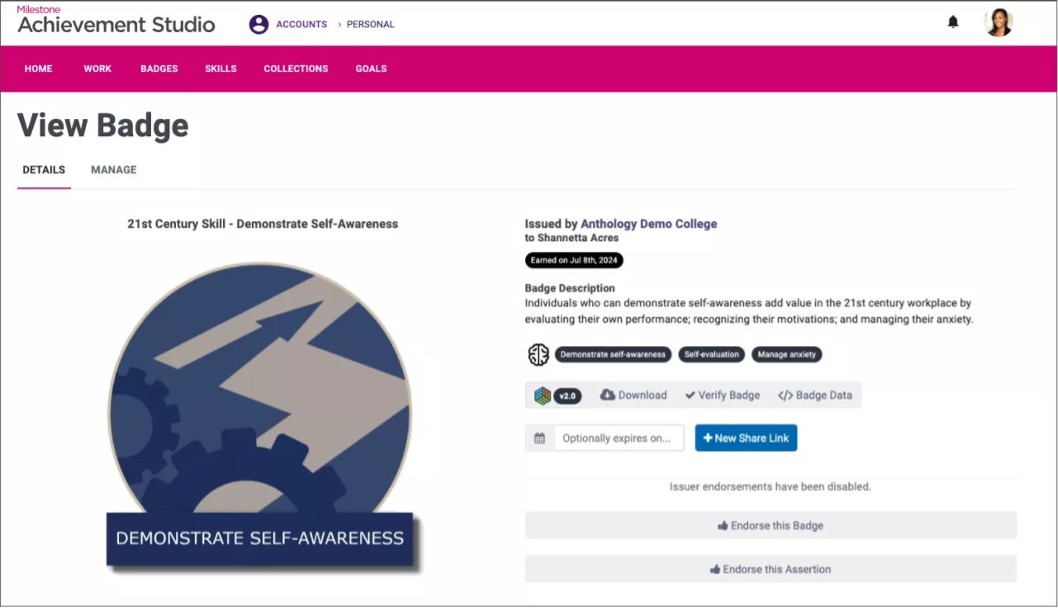Image resolution: width=1058 pixels, height=608 pixels.
Task: Click the Accounts profile icon
Action: 258,25
